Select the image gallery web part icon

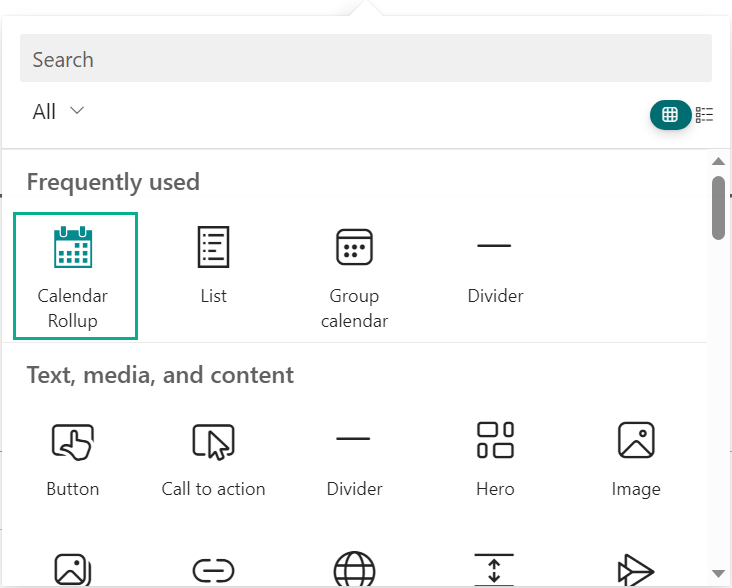pyautogui.click(x=73, y=569)
